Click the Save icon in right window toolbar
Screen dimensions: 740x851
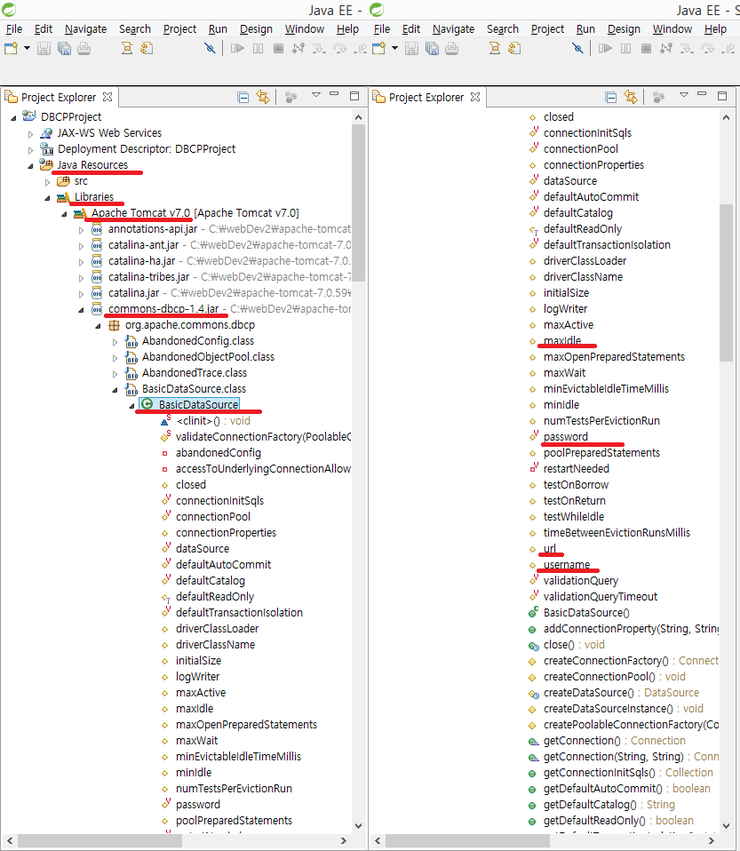(413, 48)
